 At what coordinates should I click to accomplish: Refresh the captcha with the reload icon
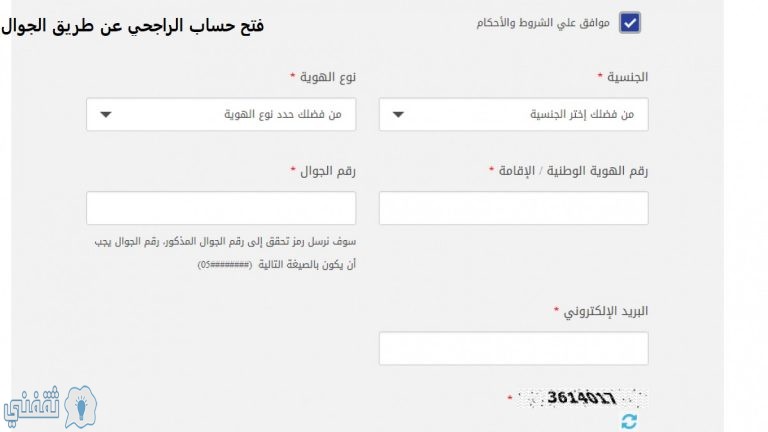pos(629,422)
